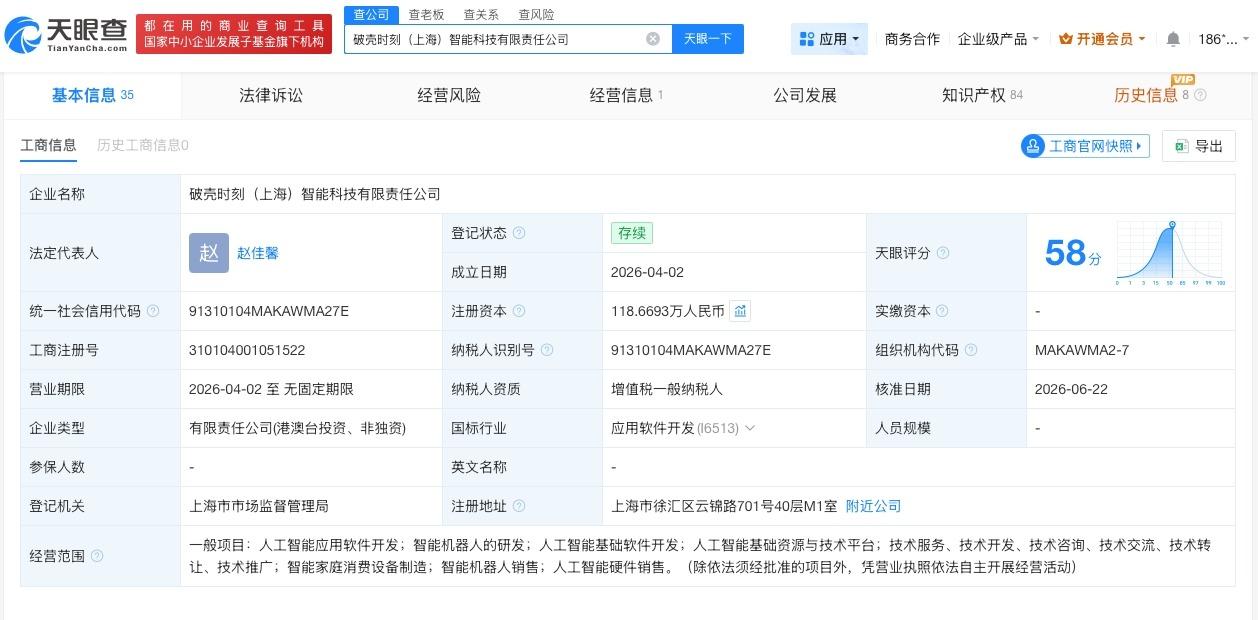Image resolution: width=1258 pixels, height=620 pixels.
Task: Open the 商务合作 link
Action: pos(912,39)
